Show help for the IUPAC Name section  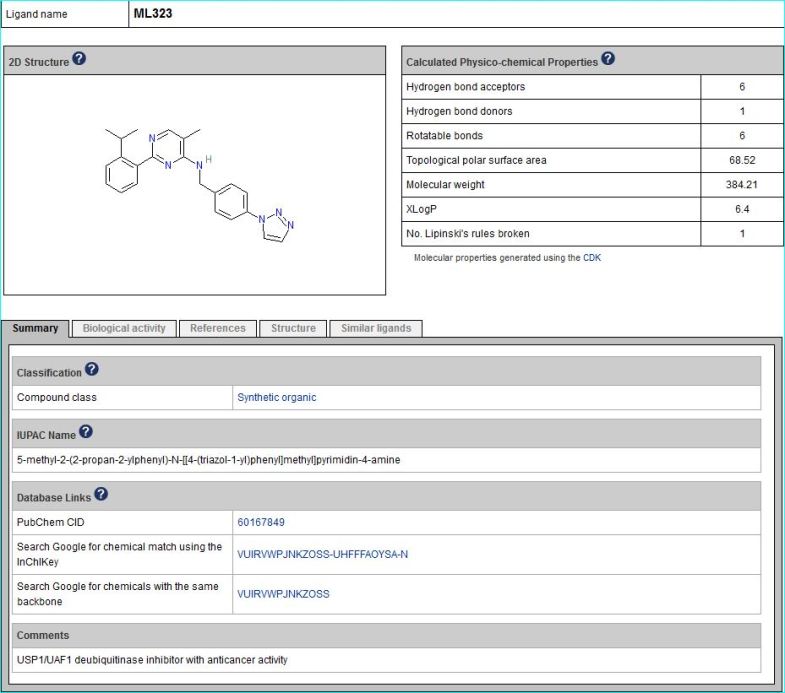coord(85,433)
